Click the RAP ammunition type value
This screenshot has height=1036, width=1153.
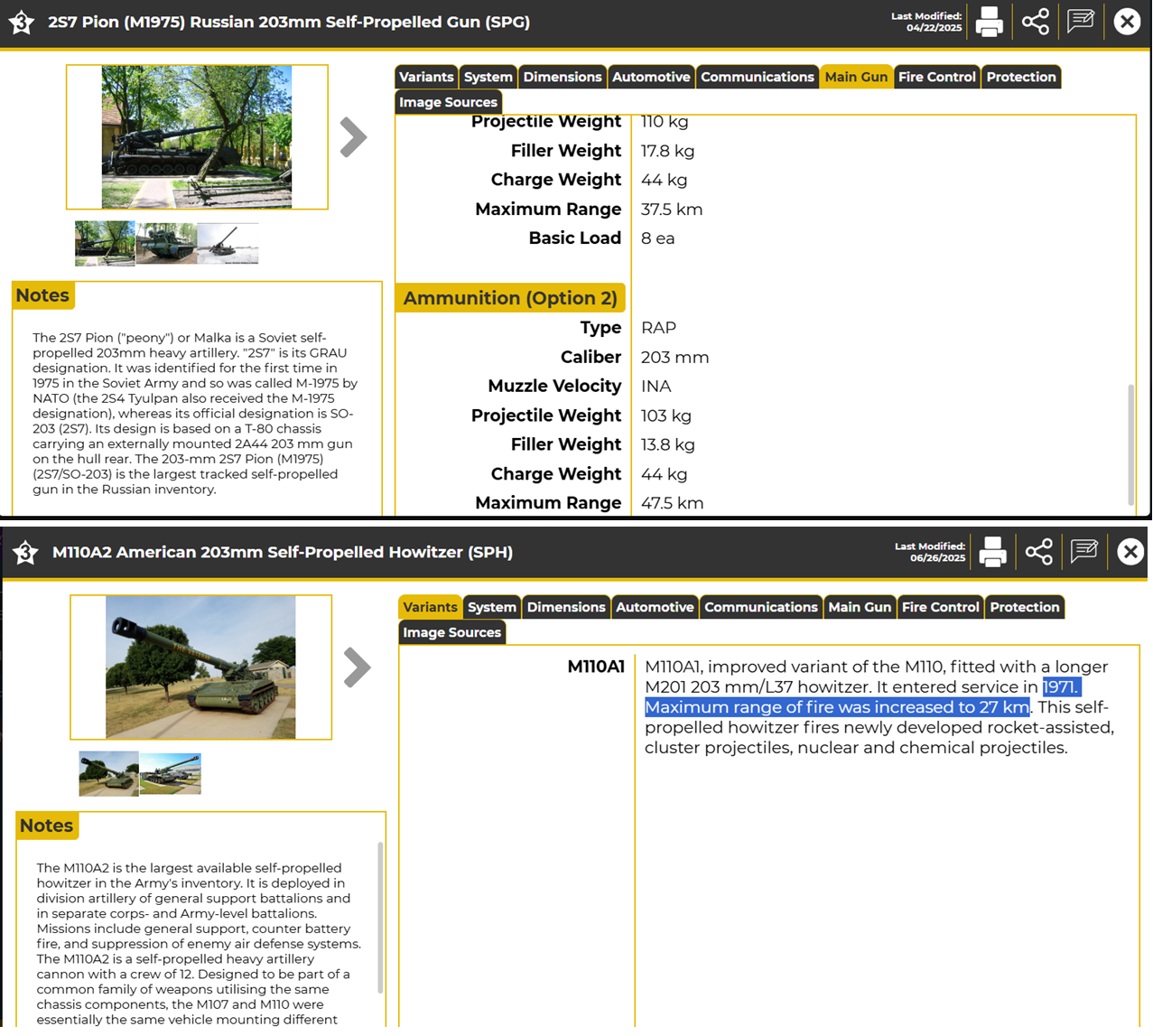(659, 328)
